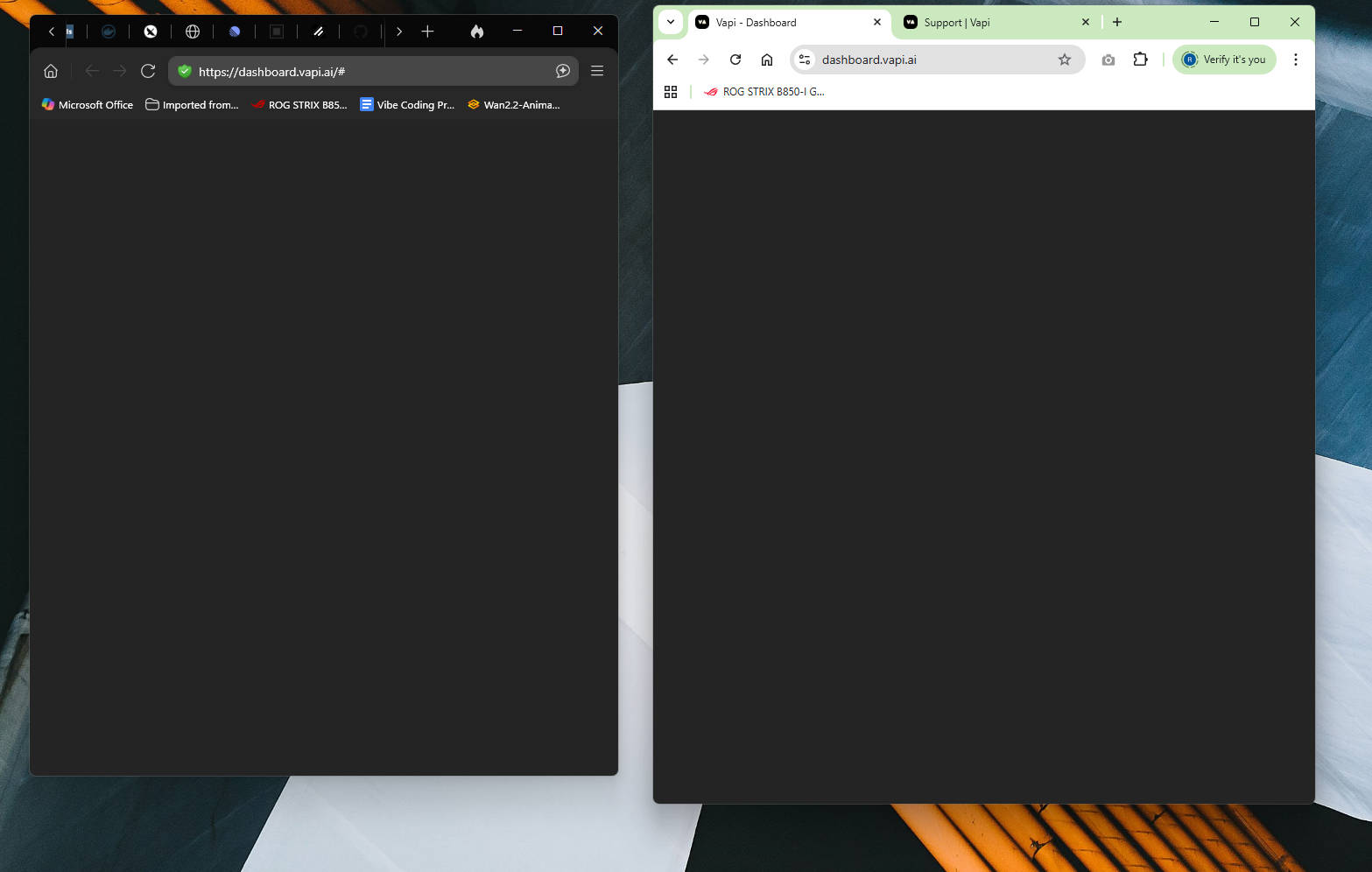Open the Wan2.2-Anima... bookmark
The height and width of the screenshot is (872, 1372).
(x=514, y=104)
